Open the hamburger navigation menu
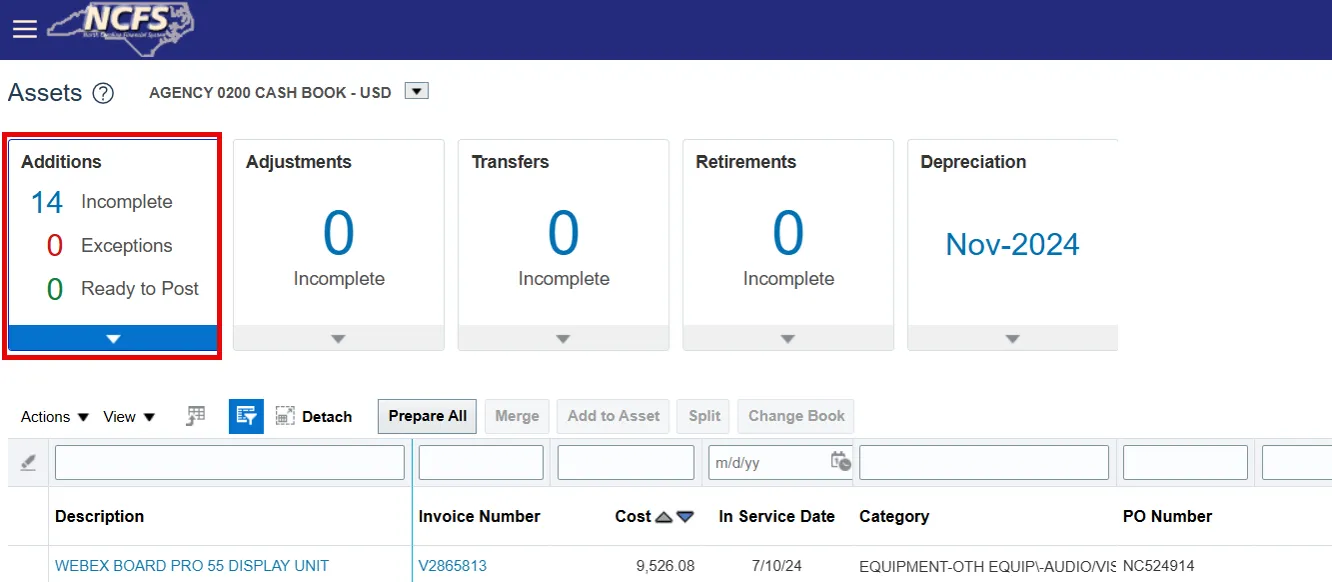 pos(25,29)
